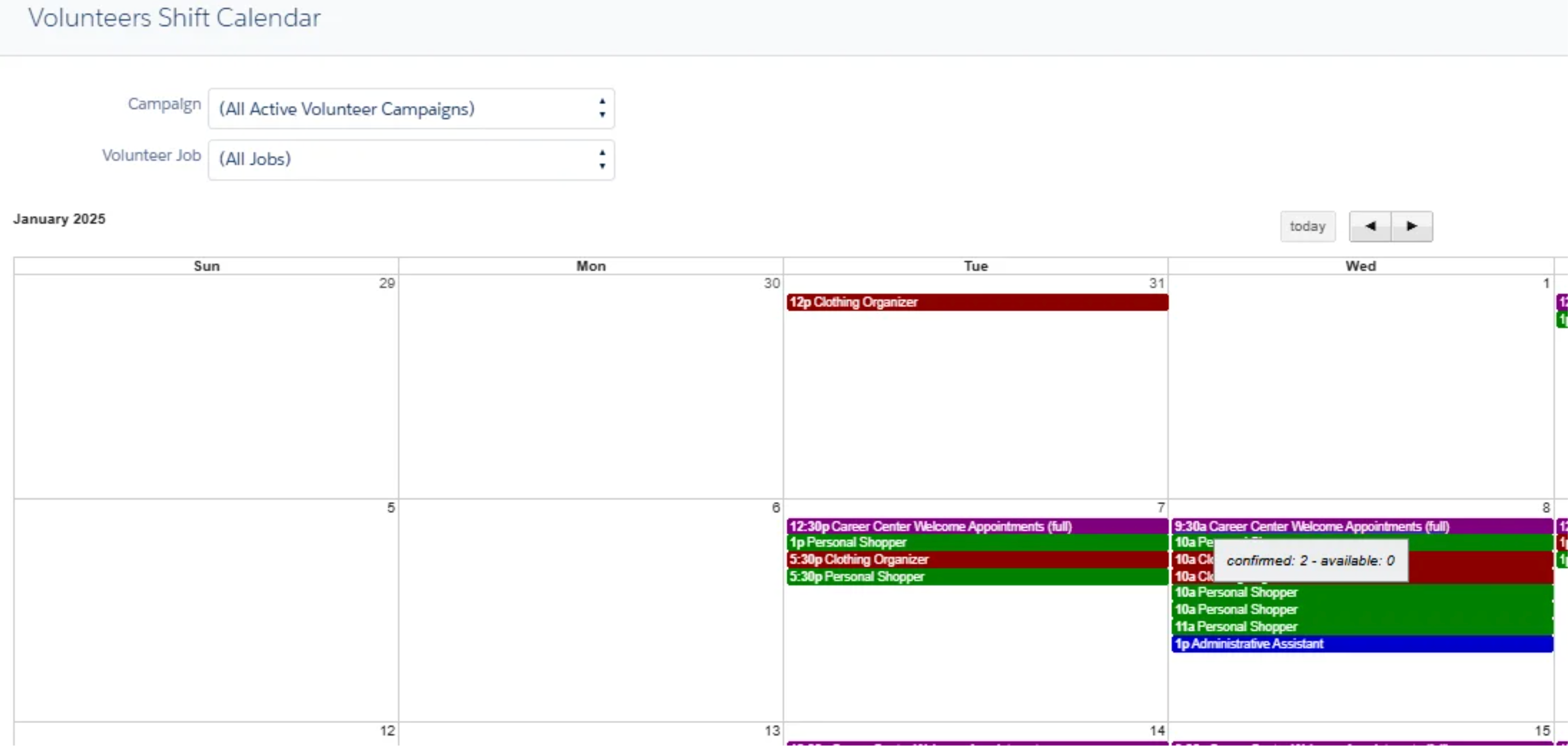1568x748 pixels.
Task: Select day number 30 cell
Action: pos(591,387)
